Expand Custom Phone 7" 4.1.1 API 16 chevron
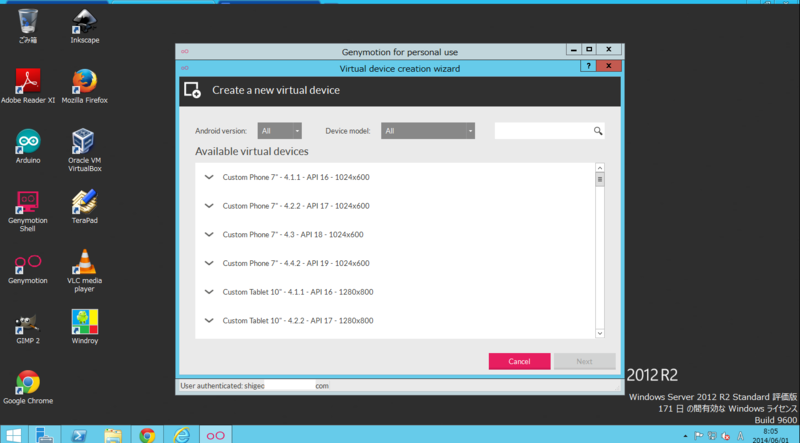This screenshot has height=443, width=800. click(x=209, y=177)
